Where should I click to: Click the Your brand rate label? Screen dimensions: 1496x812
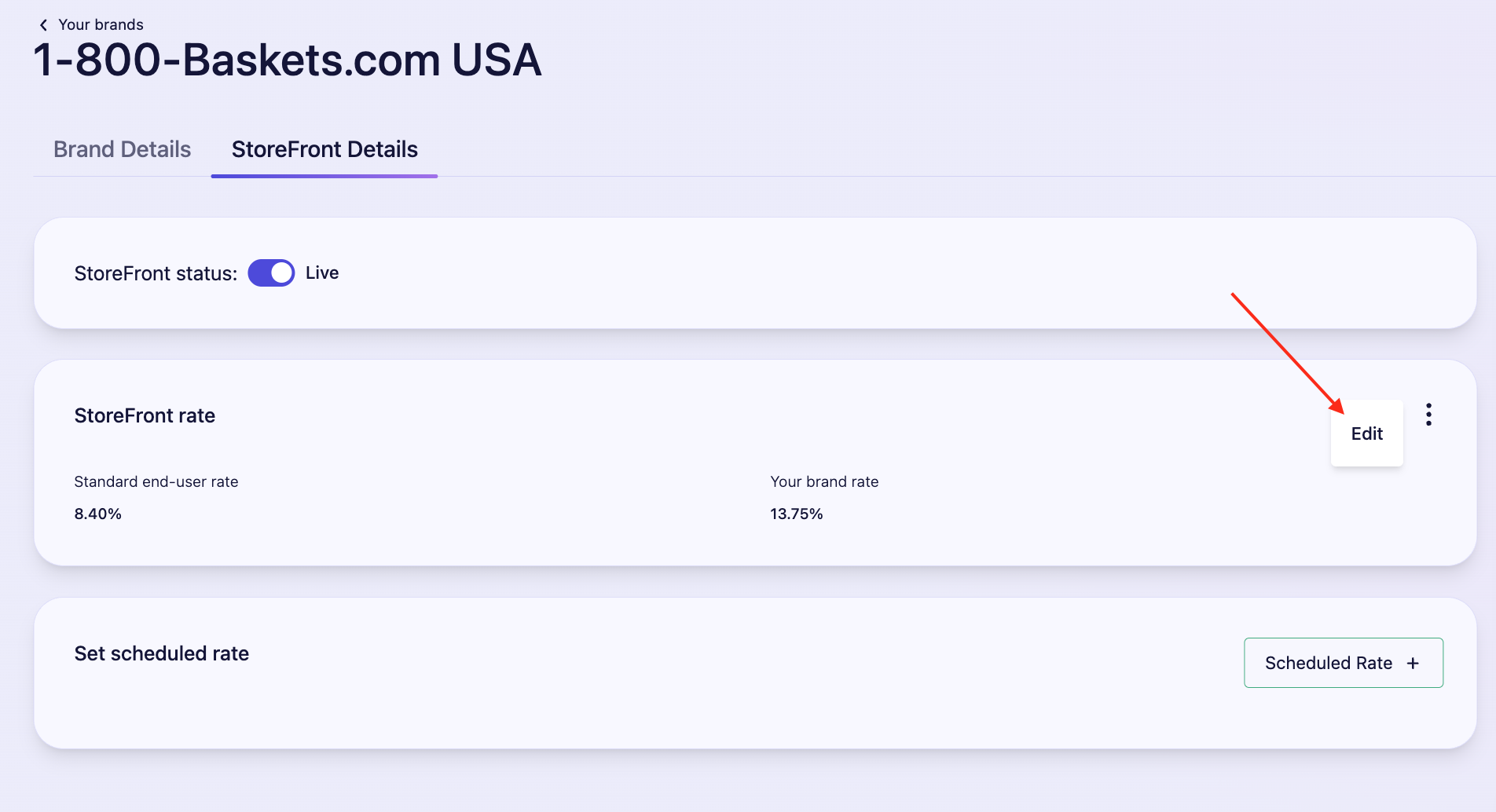(x=824, y=481)
